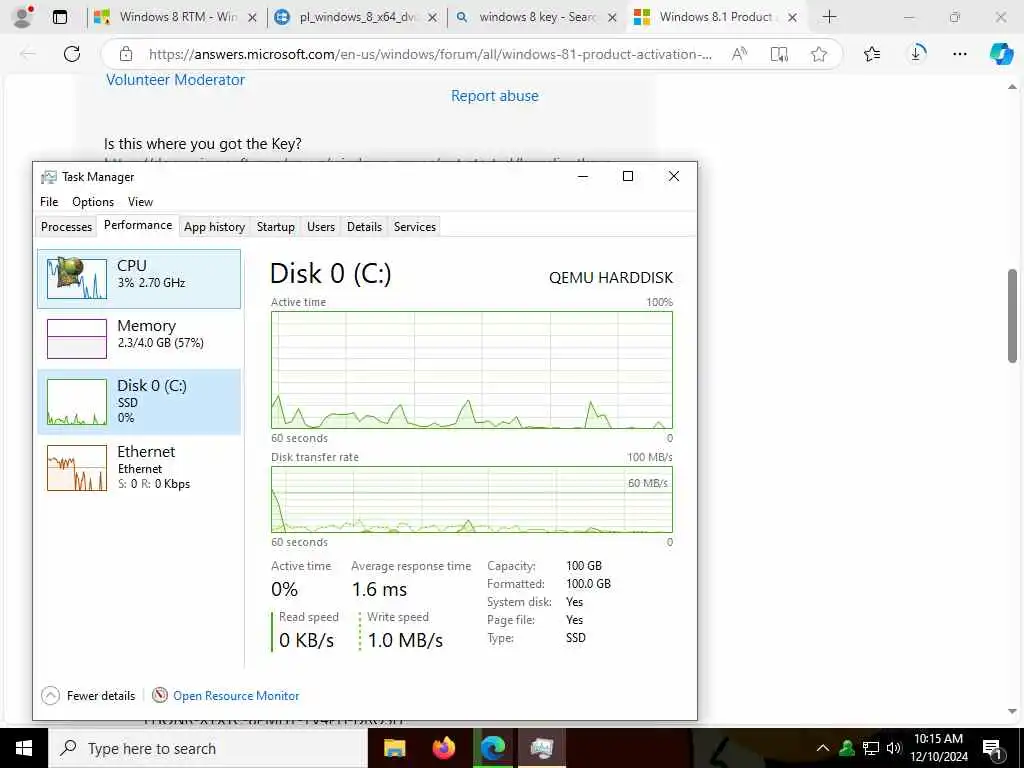Close the Windows 8.1 Product tab
Screen dimensions: 1024x768
click(x=792, y=18)
